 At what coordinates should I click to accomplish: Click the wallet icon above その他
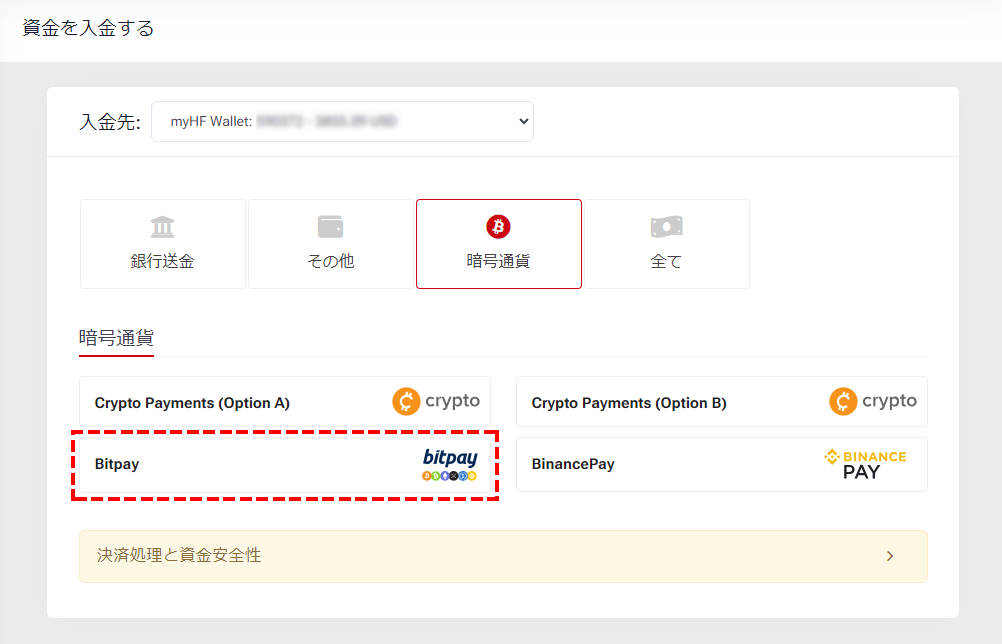click(x=330, y=227)
